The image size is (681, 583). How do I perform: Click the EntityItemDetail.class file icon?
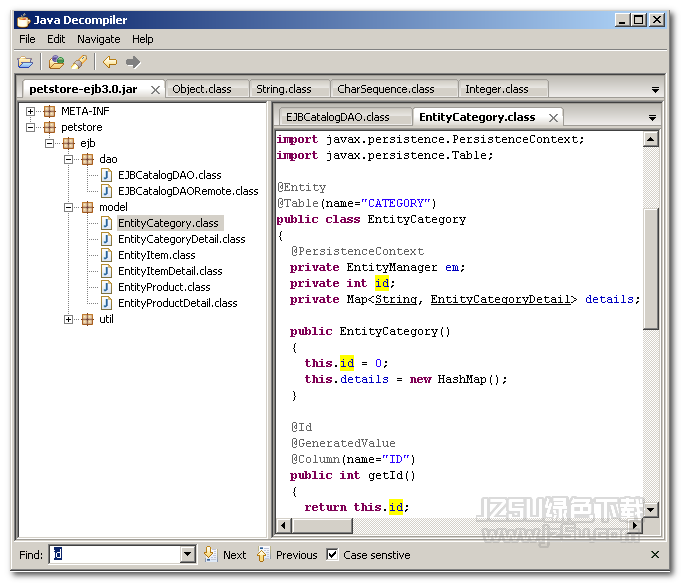coord(106,271)
